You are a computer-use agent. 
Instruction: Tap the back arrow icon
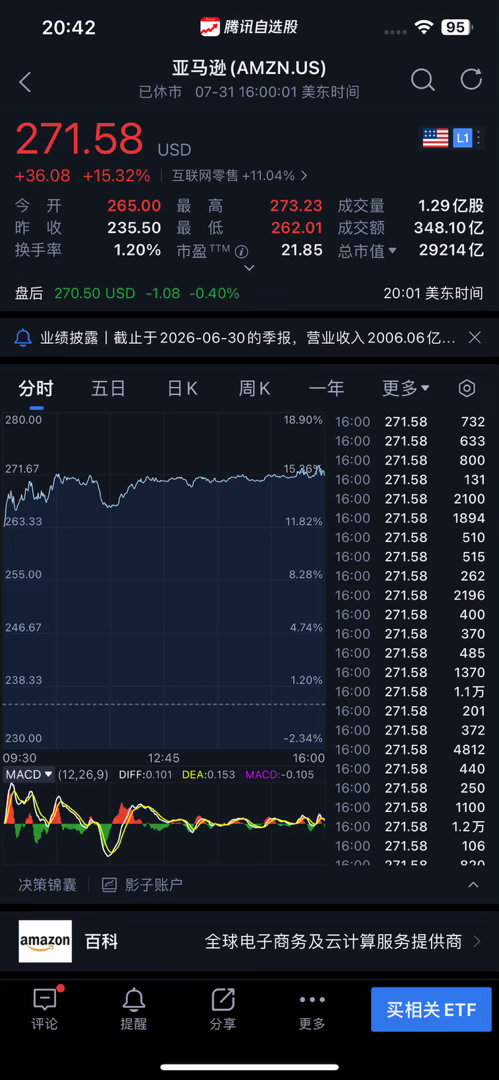click(x=26, y=83)
